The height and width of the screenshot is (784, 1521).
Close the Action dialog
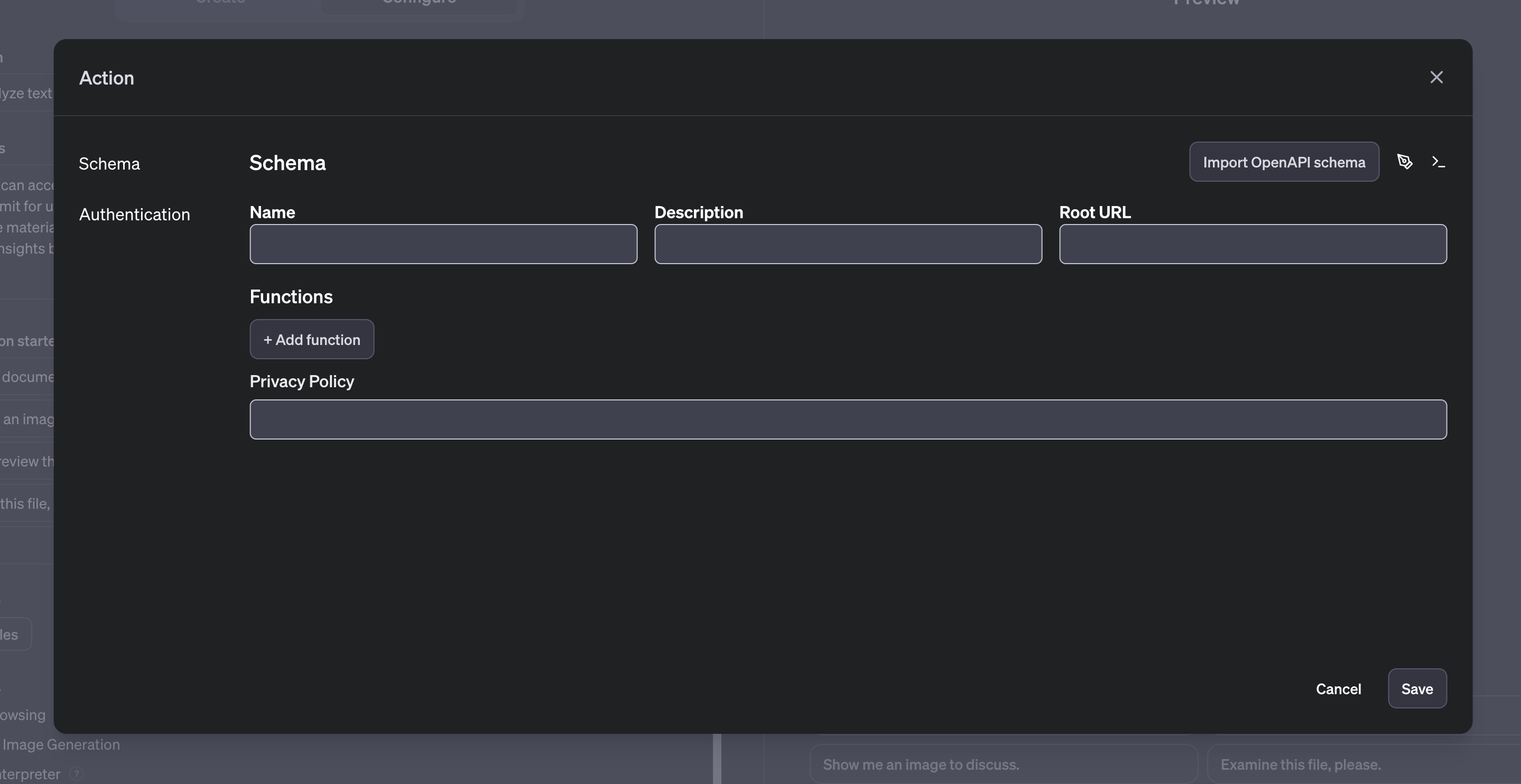point(1436,77)
